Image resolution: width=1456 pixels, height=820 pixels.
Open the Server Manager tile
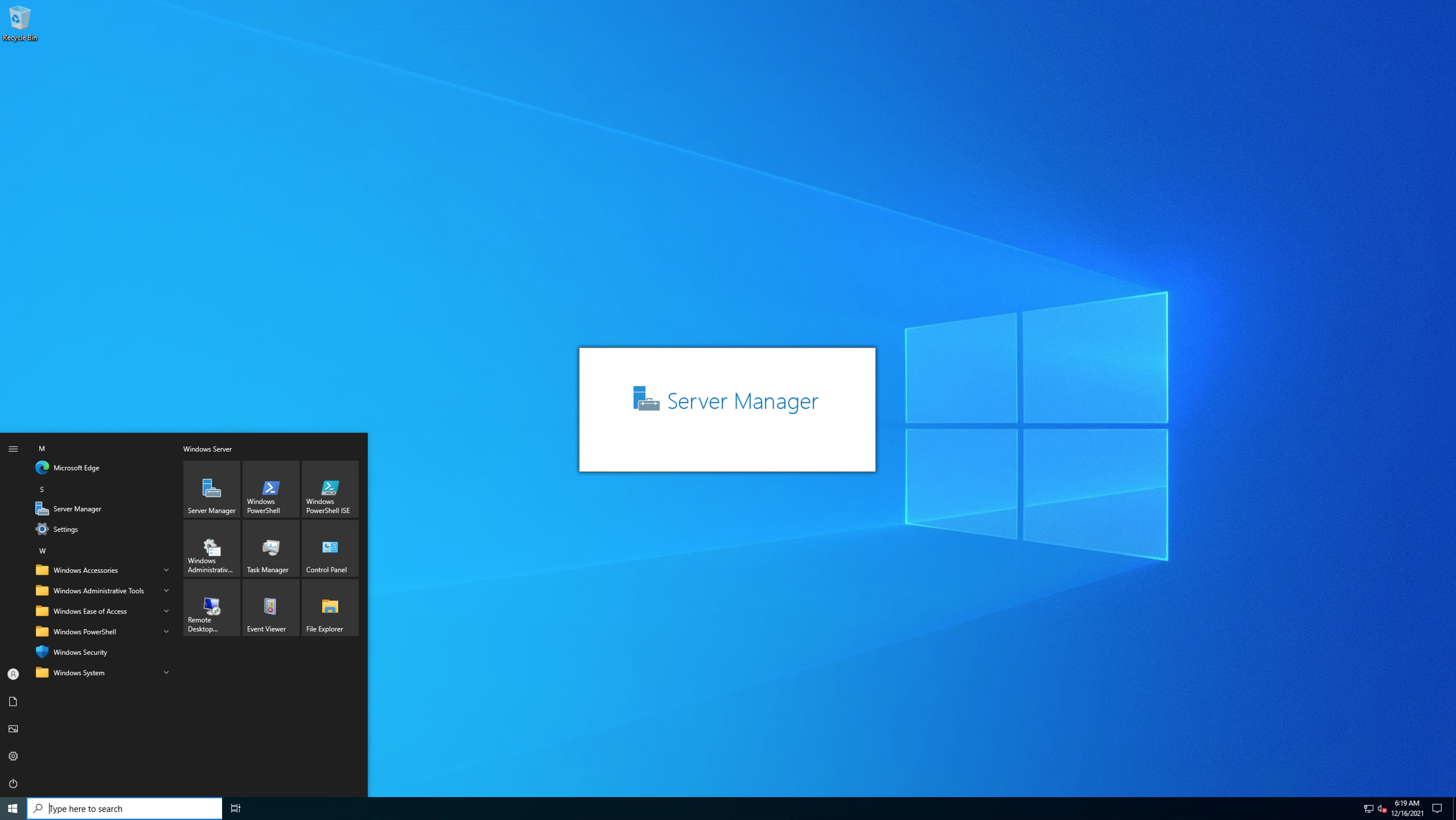tap(211, 489)
